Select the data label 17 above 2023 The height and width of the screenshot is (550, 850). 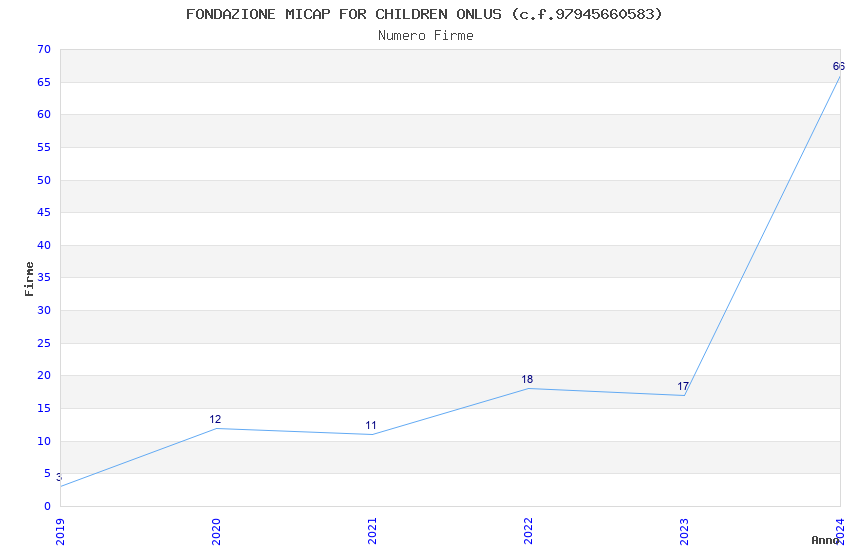point(683,386)
